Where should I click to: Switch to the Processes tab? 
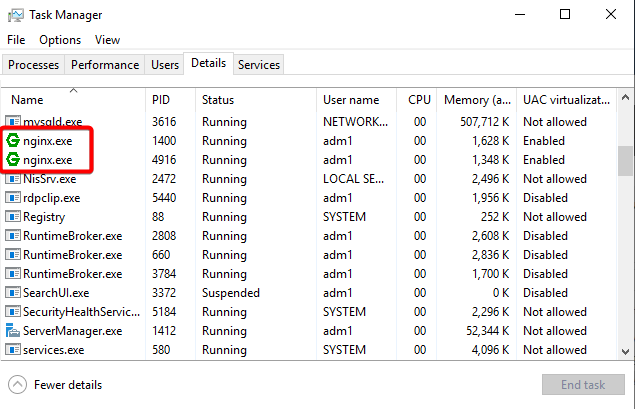pyautogui.click(x=34, y=65)
